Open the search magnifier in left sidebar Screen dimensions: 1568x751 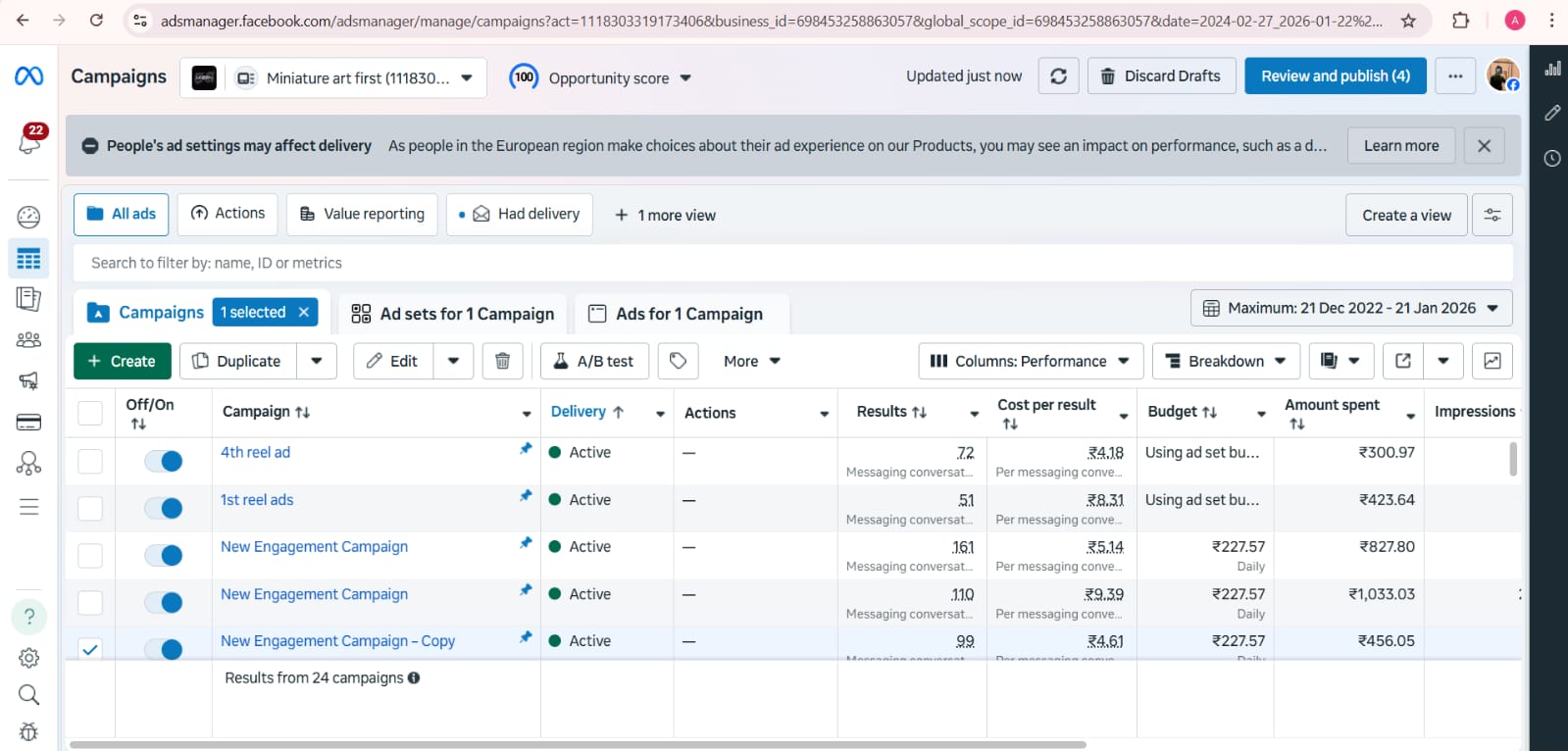pyautogui.click(x=29, y=695)
